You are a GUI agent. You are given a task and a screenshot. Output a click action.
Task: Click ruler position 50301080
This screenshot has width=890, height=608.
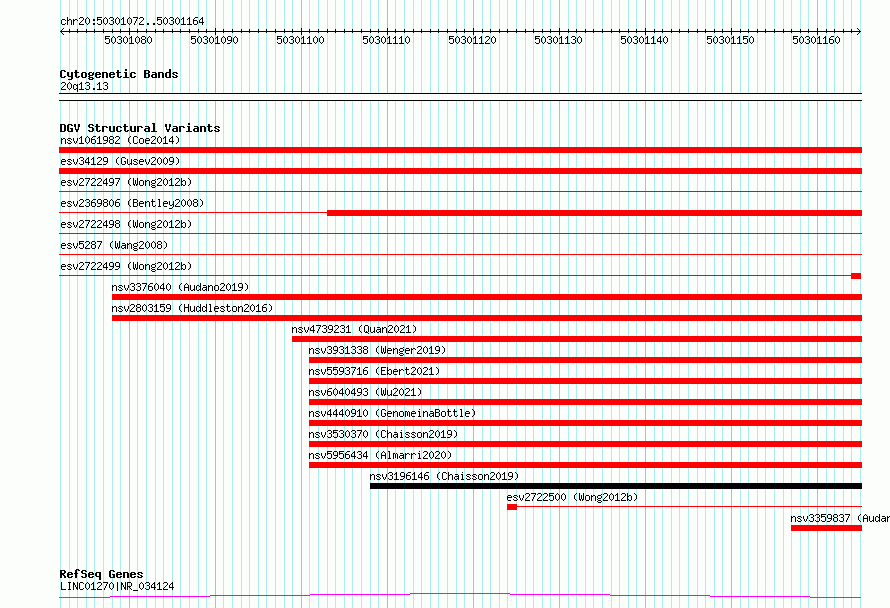coord(128,40)
